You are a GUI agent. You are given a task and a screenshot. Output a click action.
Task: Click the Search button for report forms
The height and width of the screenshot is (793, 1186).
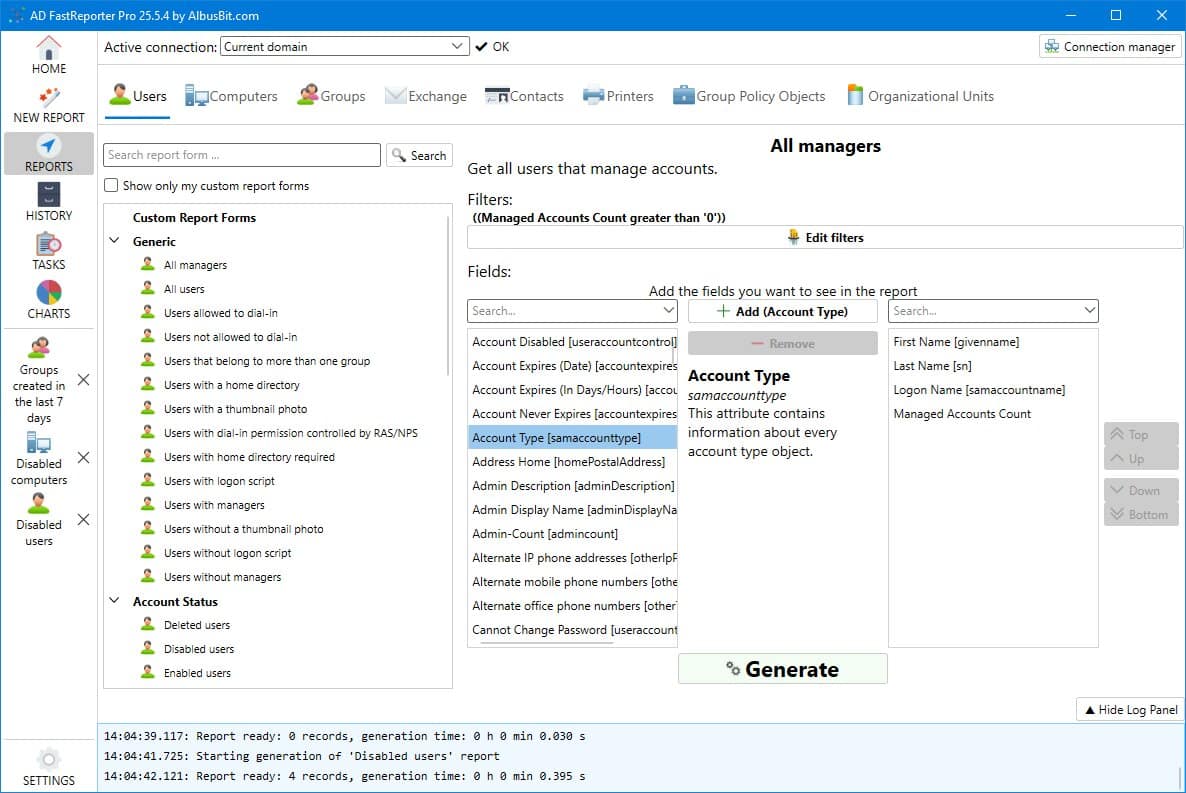click(x=419, y=155)
